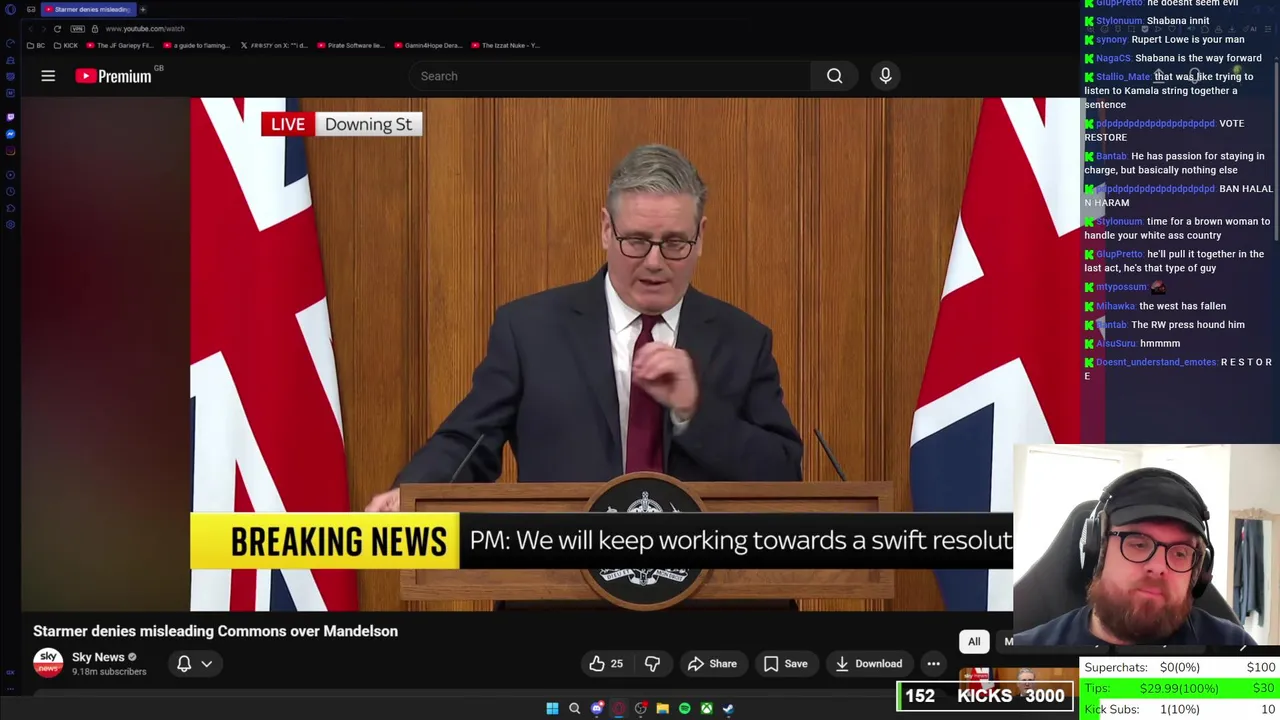1280x720 pixels.
Task: Open Xbox app from the taskbar
Action: [706, 709]
